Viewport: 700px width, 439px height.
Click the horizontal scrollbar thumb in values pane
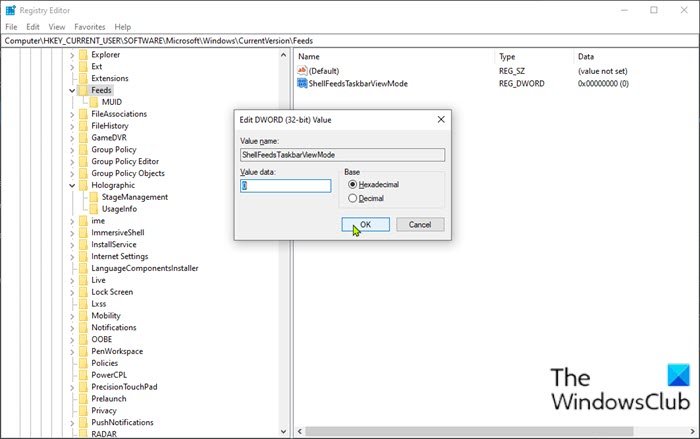[x=469, y=431]
